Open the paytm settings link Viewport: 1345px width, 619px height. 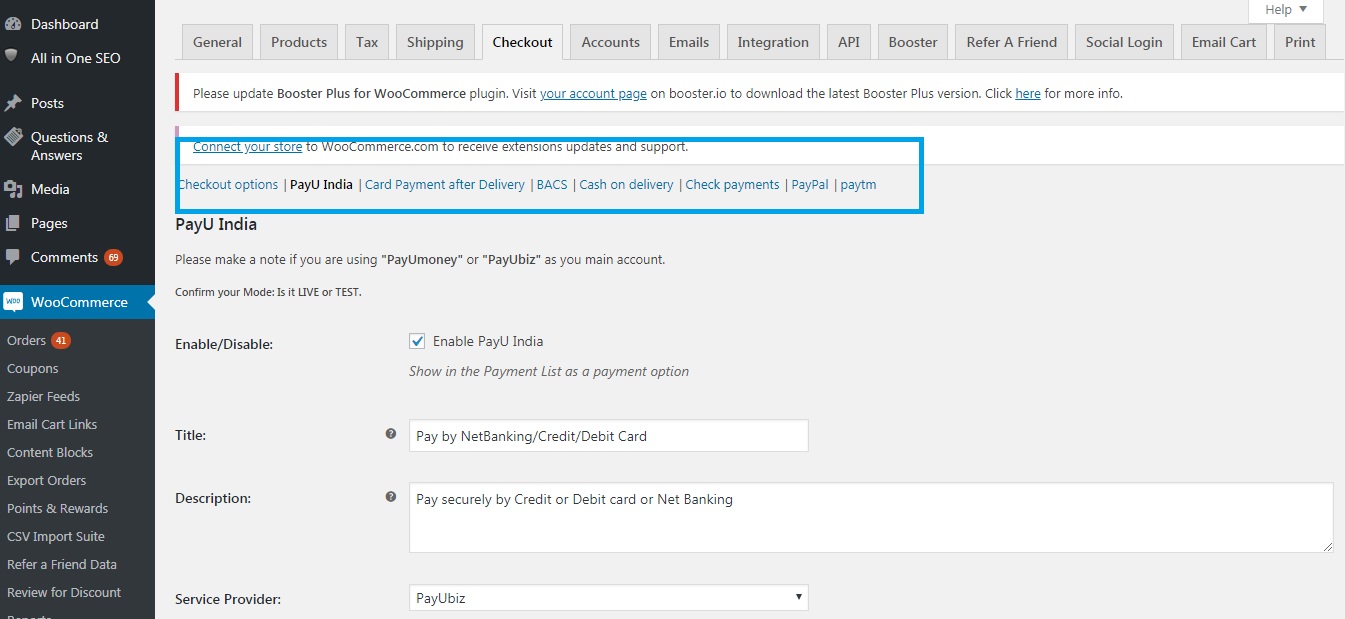coord(858,184)
